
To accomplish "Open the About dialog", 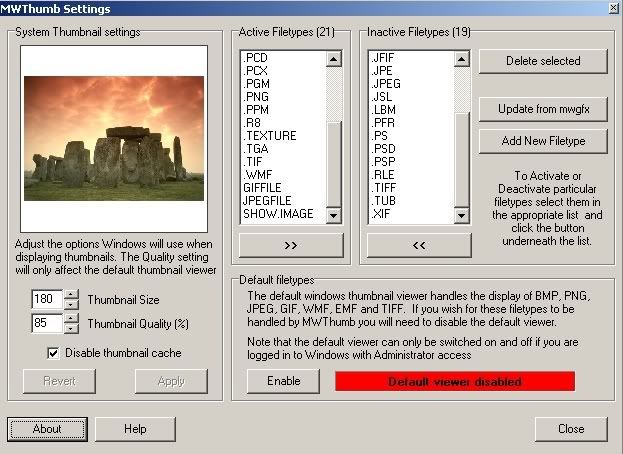I will pos(47,429).
